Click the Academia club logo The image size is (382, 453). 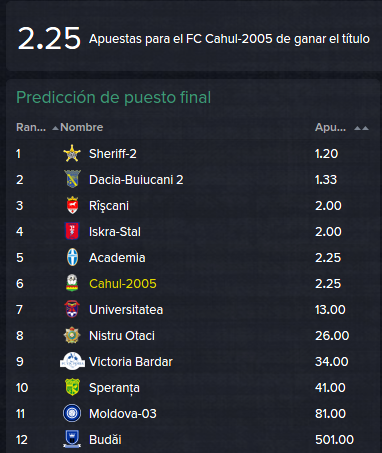[72, 257]
